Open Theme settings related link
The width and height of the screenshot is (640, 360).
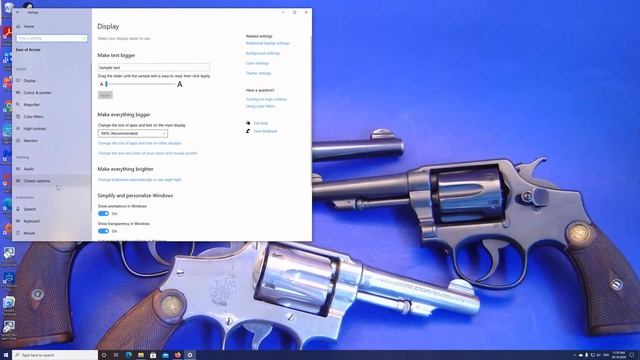click(258, 73)
